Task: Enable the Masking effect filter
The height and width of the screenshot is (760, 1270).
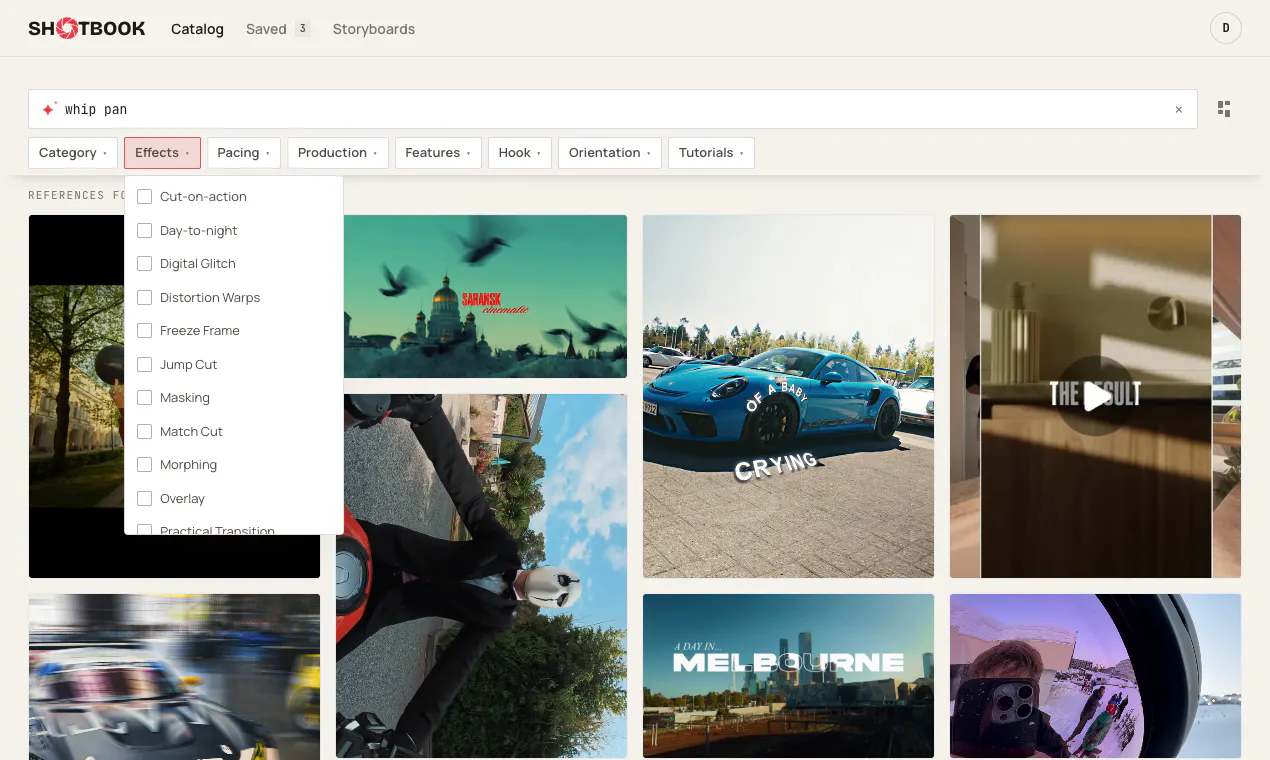Action: point(144,398)
